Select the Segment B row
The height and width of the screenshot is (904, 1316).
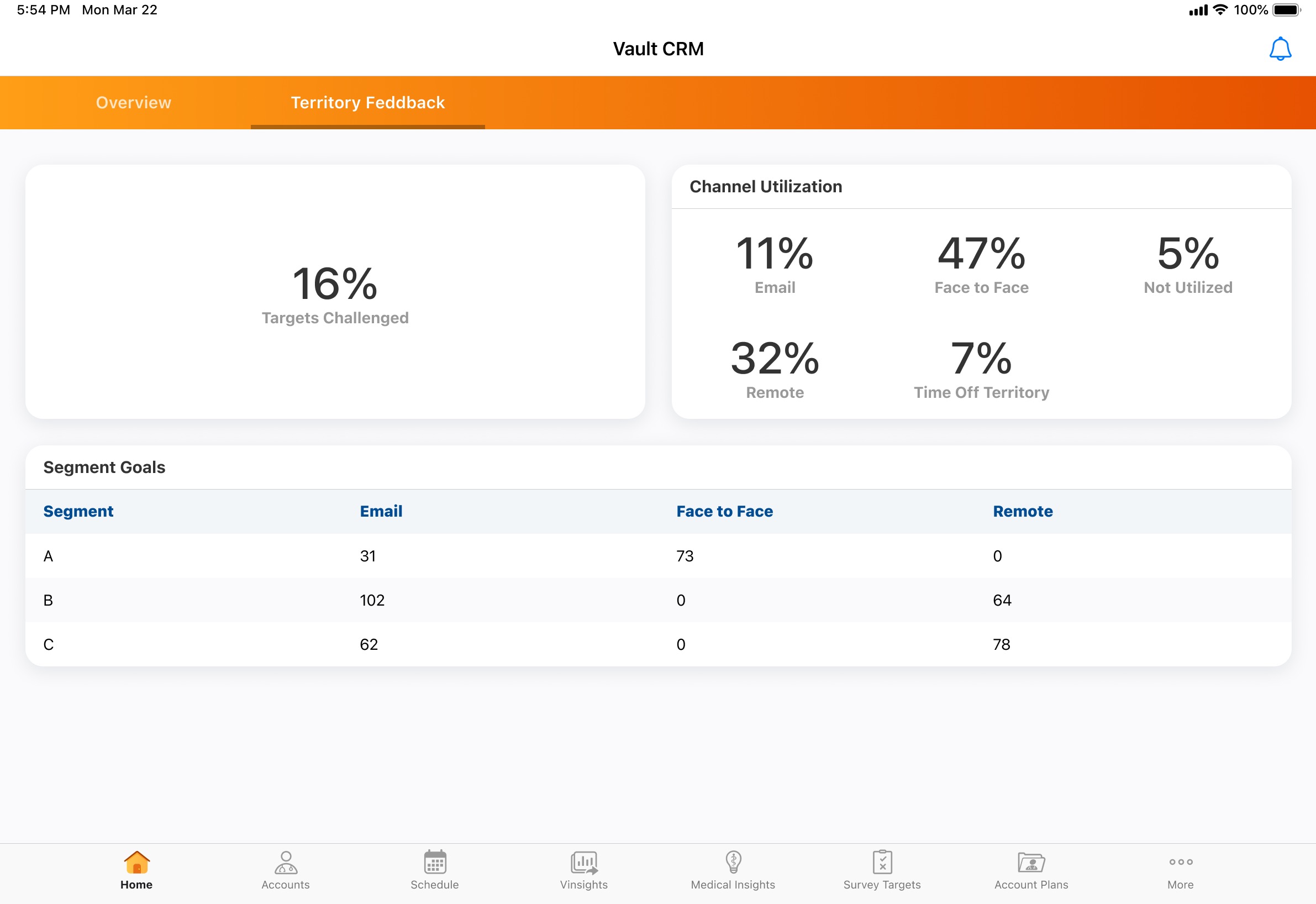(x=657, y=600)
